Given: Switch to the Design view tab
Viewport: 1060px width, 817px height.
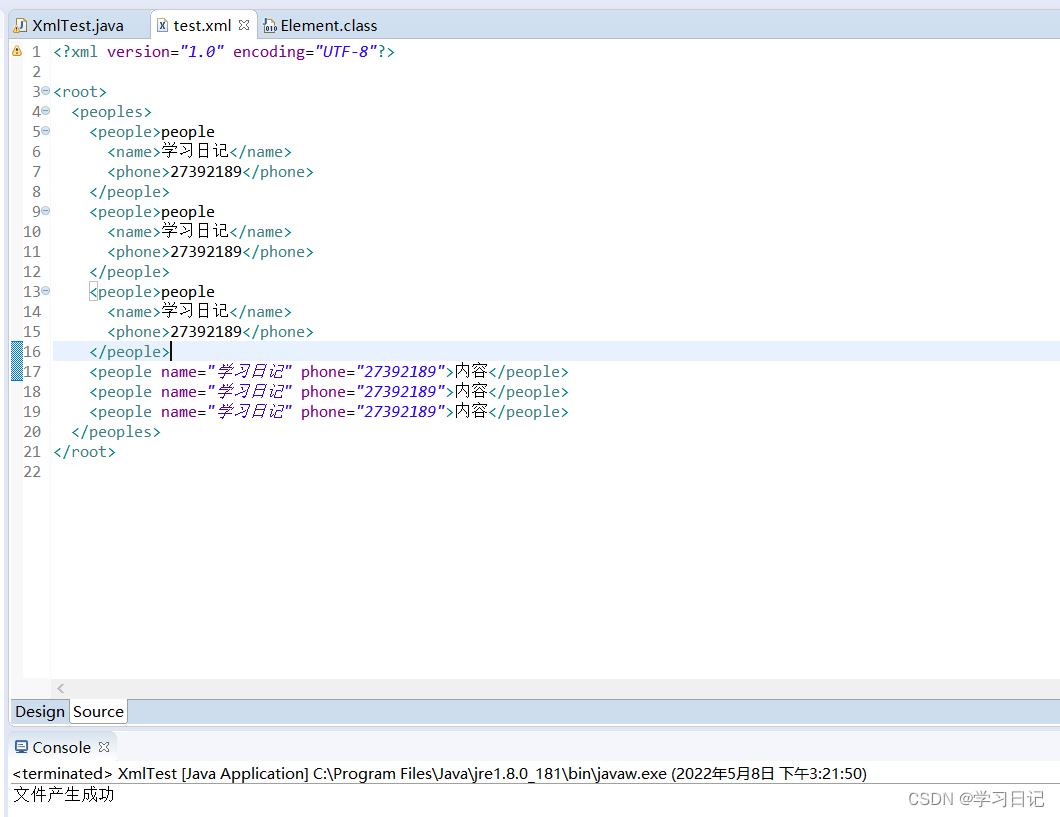Looking at the screenshot, I should [x=40, y=712].
